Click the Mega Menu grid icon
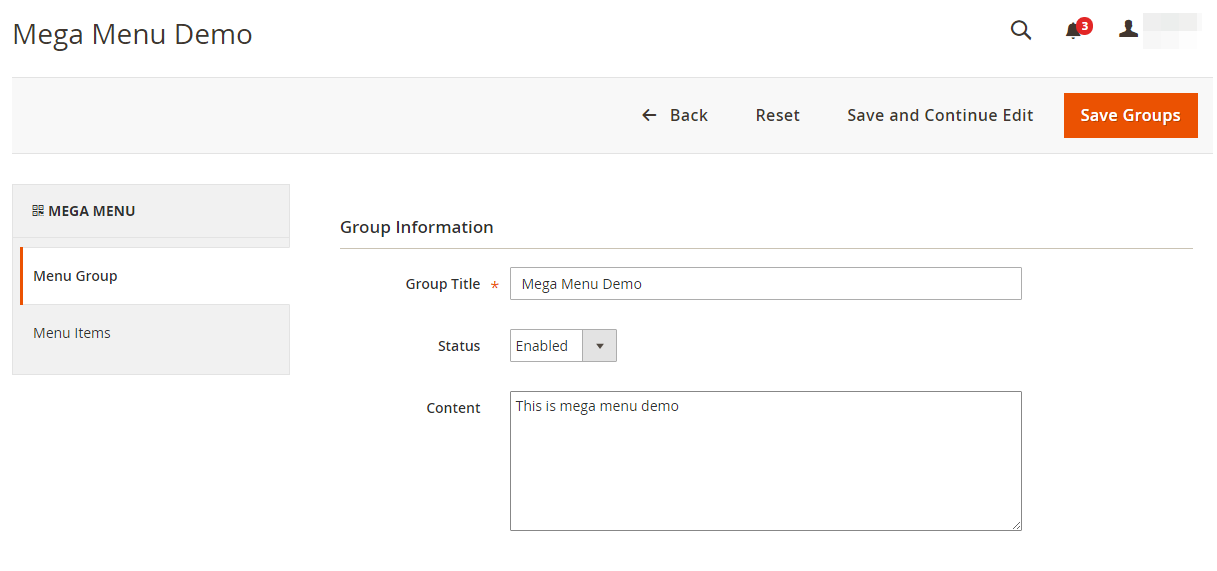The image size is (1217, 571). (x=38, y=211)
